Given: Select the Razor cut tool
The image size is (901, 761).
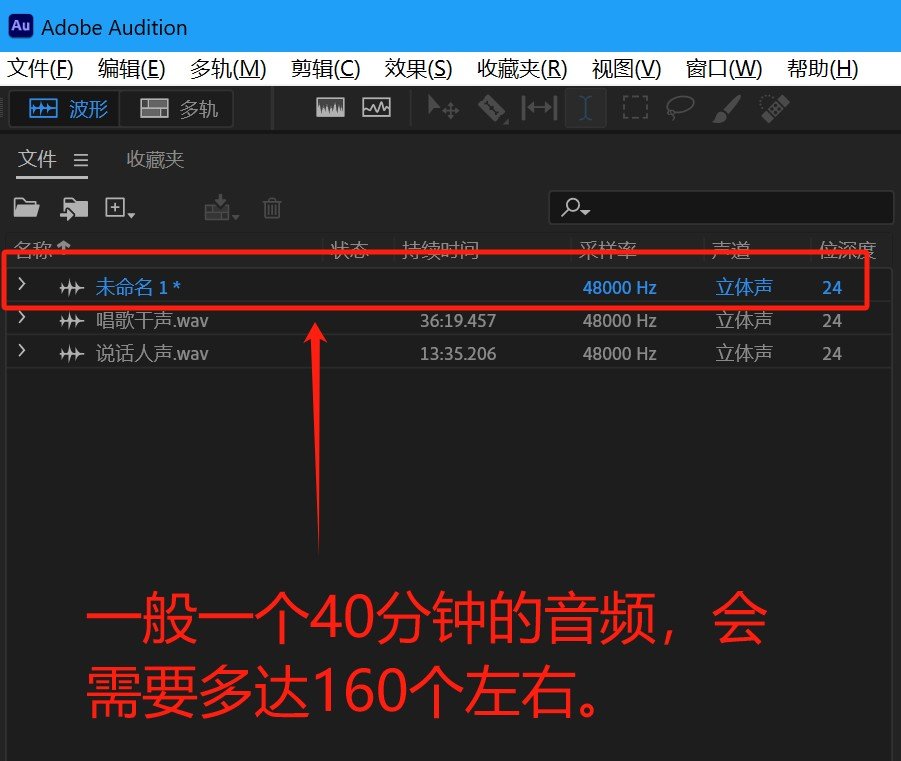Looking at the screenshot, I should pyautogui.click(x=491, y=108).
